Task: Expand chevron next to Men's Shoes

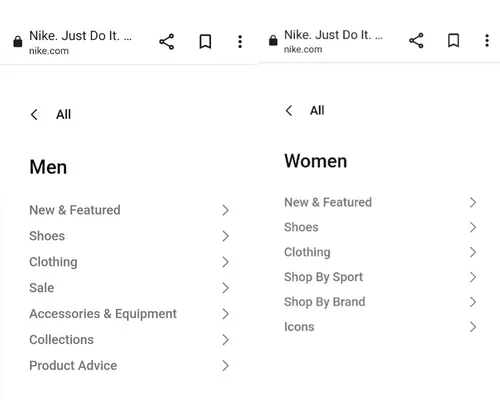Action: (226, 236)
